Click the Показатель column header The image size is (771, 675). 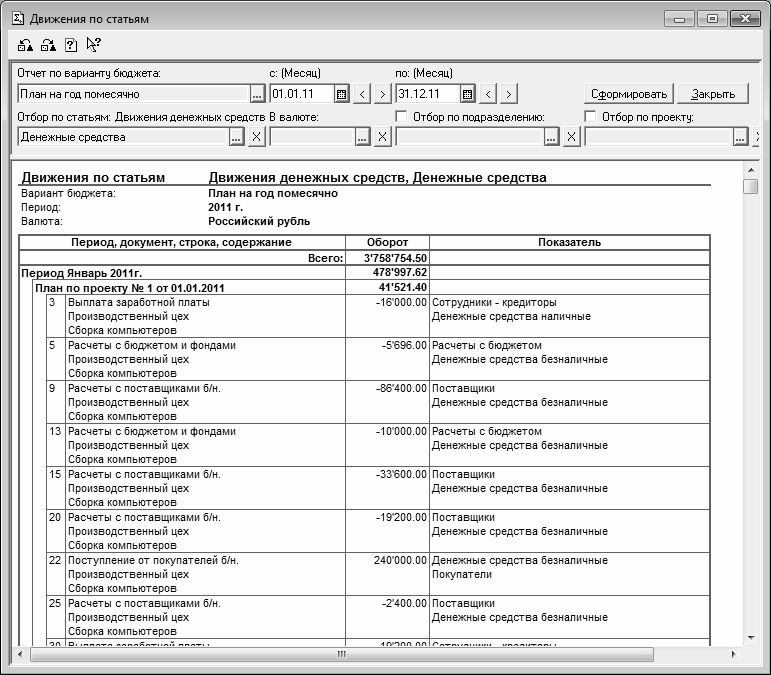pos(569,242)
